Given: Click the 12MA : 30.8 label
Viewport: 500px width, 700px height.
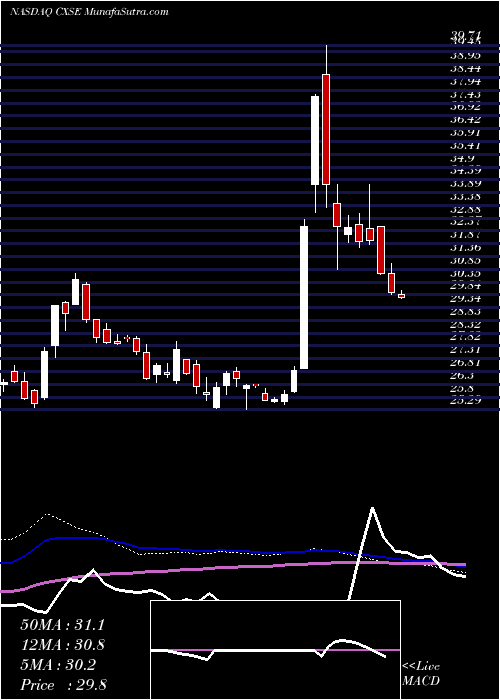Looking at the screenshot, I should click(62, 645).
